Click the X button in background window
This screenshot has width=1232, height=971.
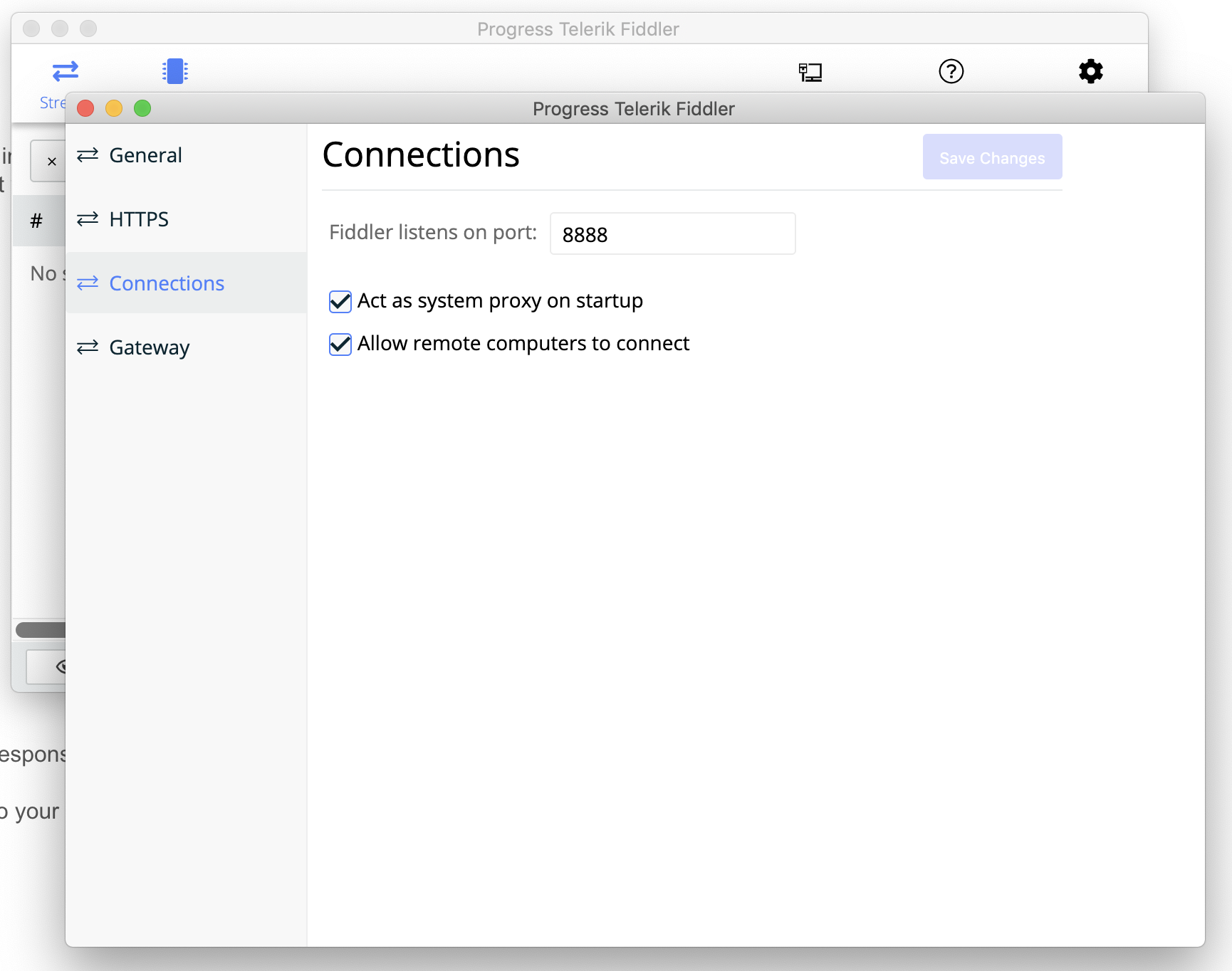tap(51, 162)
